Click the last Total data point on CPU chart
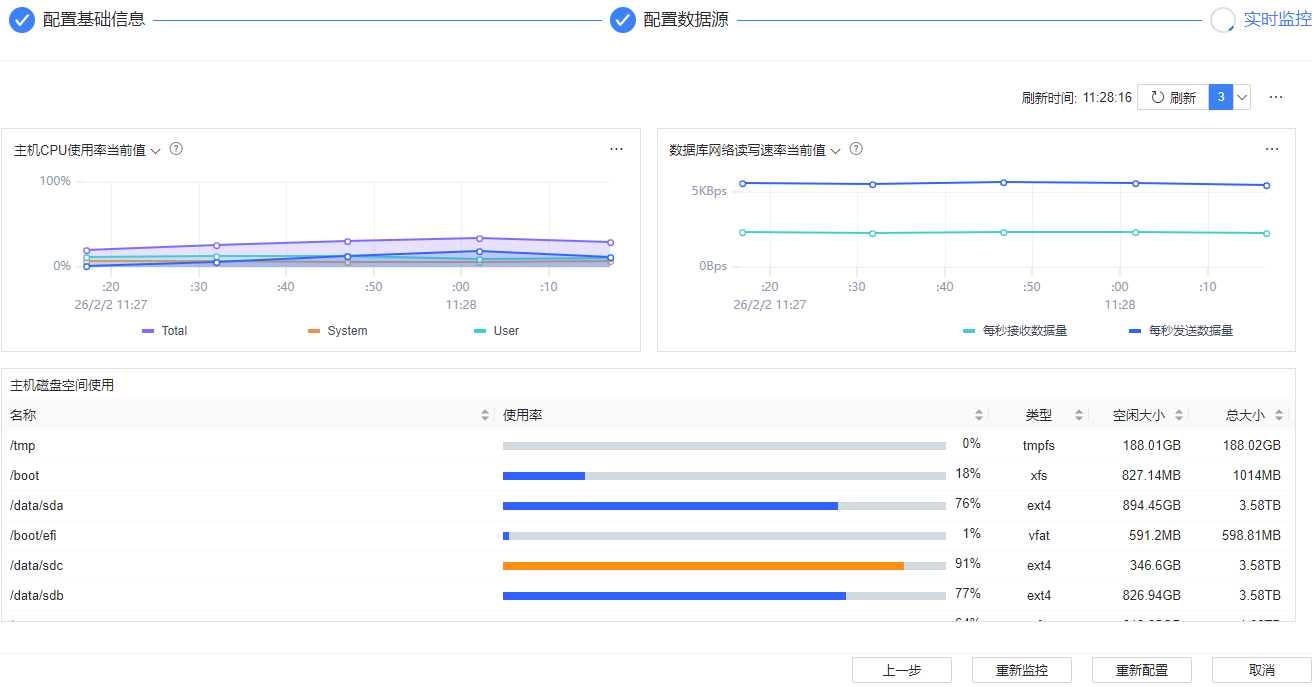The image size is (1314, 687). pos(610,242)
